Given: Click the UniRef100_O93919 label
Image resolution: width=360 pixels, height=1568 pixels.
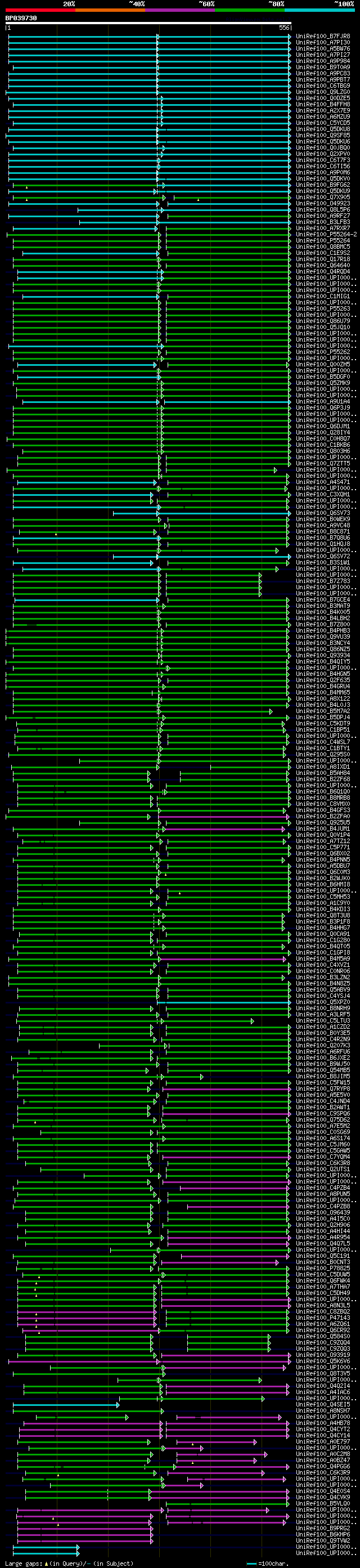Looking at the screenshot, I should click(323, 1355).
